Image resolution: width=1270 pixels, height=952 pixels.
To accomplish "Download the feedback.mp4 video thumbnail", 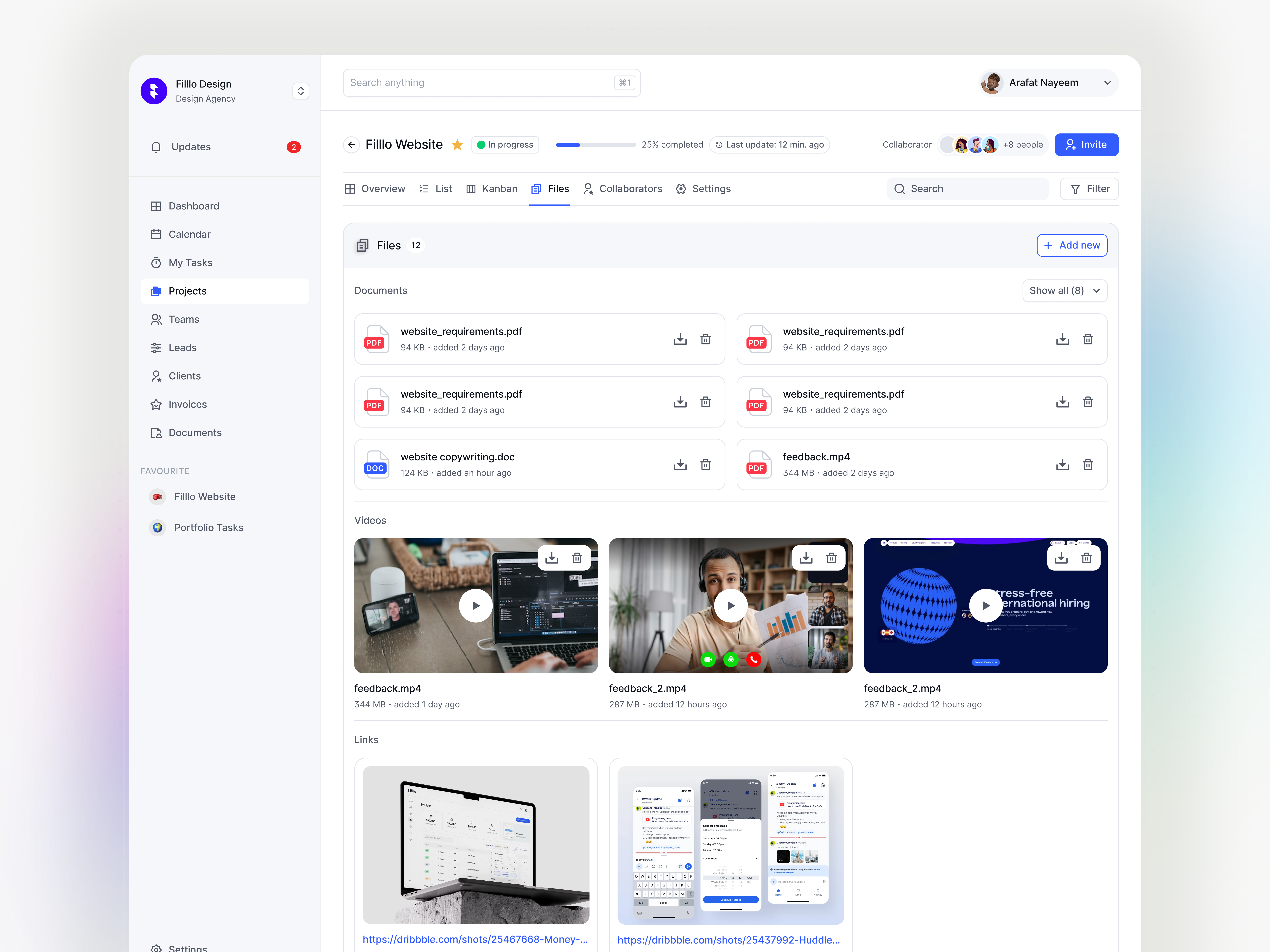I will [552, 558].
